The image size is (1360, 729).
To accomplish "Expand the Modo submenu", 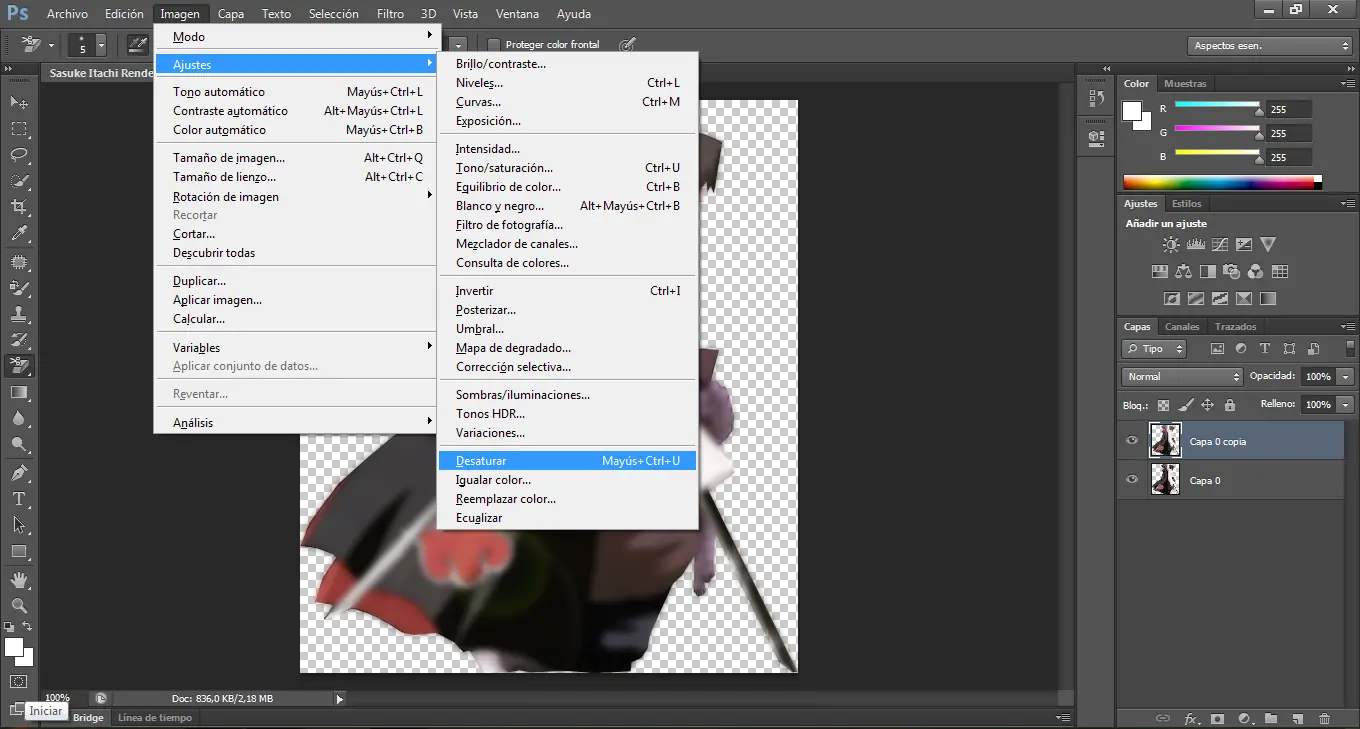I will [x=297, y=36].
